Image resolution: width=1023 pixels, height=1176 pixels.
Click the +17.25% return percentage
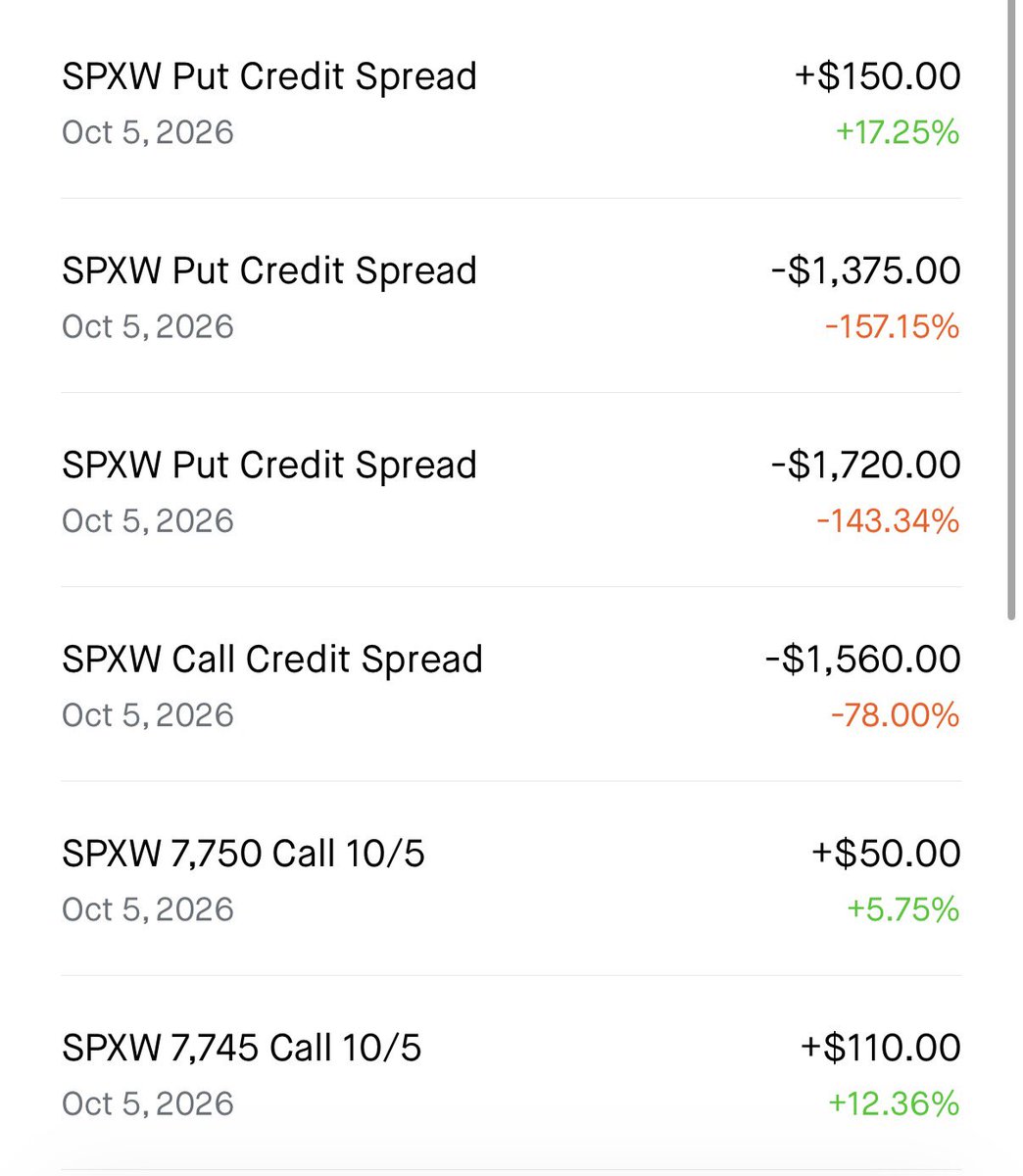coord(897,132)
